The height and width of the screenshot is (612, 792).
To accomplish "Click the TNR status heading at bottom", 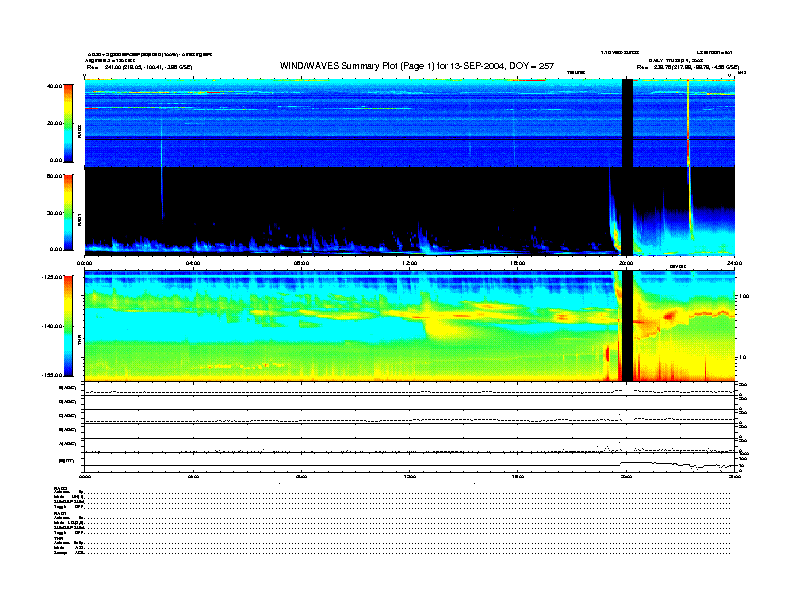I will click(x=58, y=537).
